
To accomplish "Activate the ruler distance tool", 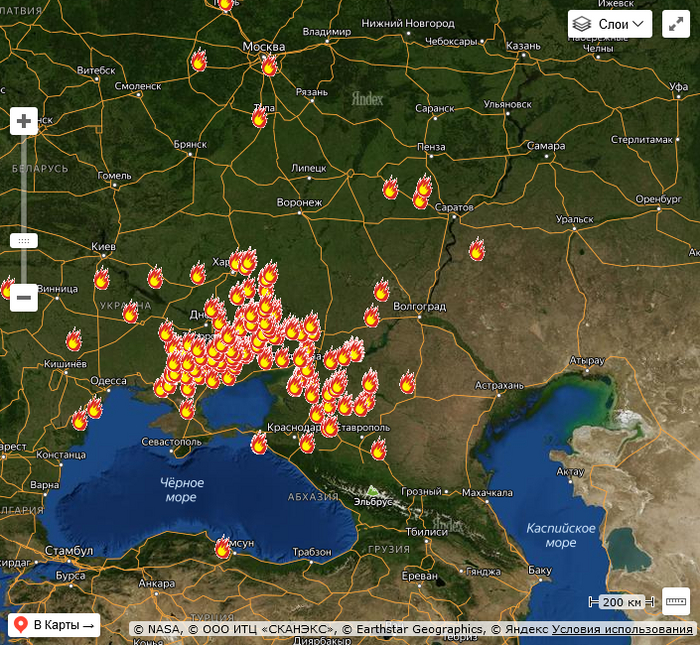I will [x=676, y=601].
